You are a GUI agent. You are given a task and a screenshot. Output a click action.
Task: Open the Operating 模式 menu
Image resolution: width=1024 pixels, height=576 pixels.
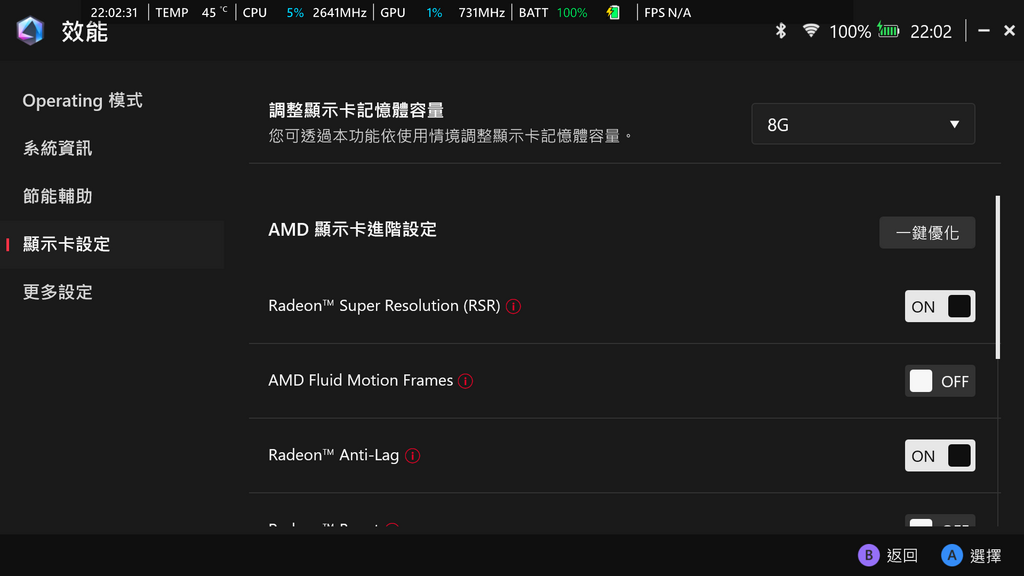pyautogui.click(x=82, y=101)
